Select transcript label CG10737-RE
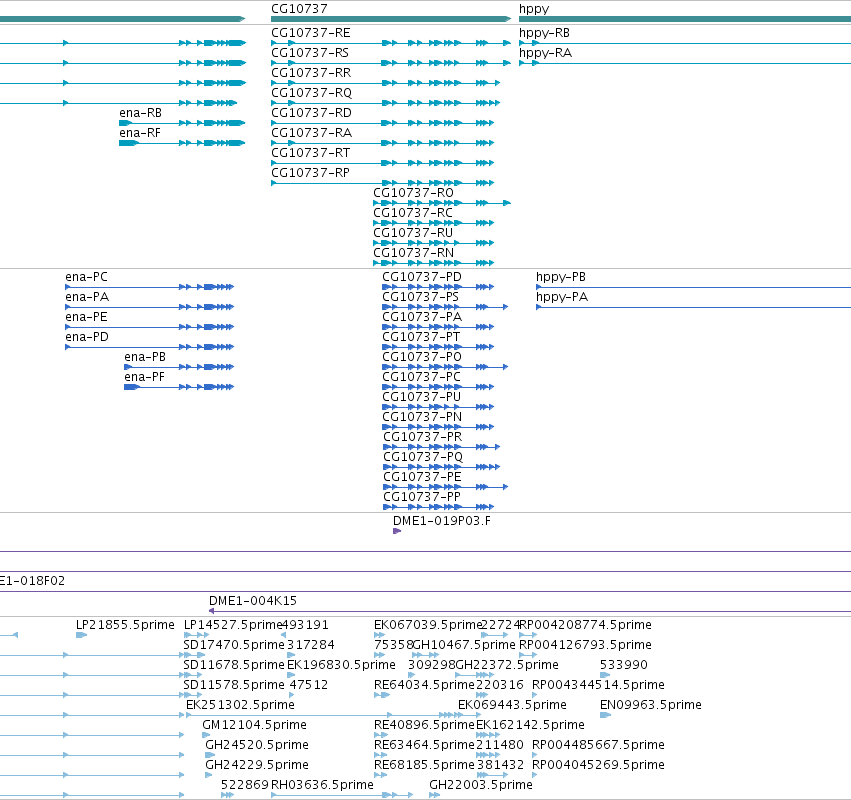 310,33
